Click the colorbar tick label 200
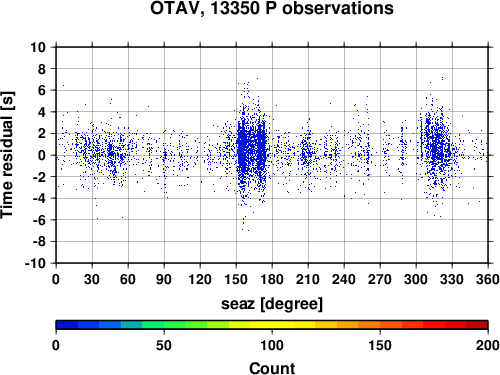This screenshot has height=375, width=500. click(x=487, y=345)
